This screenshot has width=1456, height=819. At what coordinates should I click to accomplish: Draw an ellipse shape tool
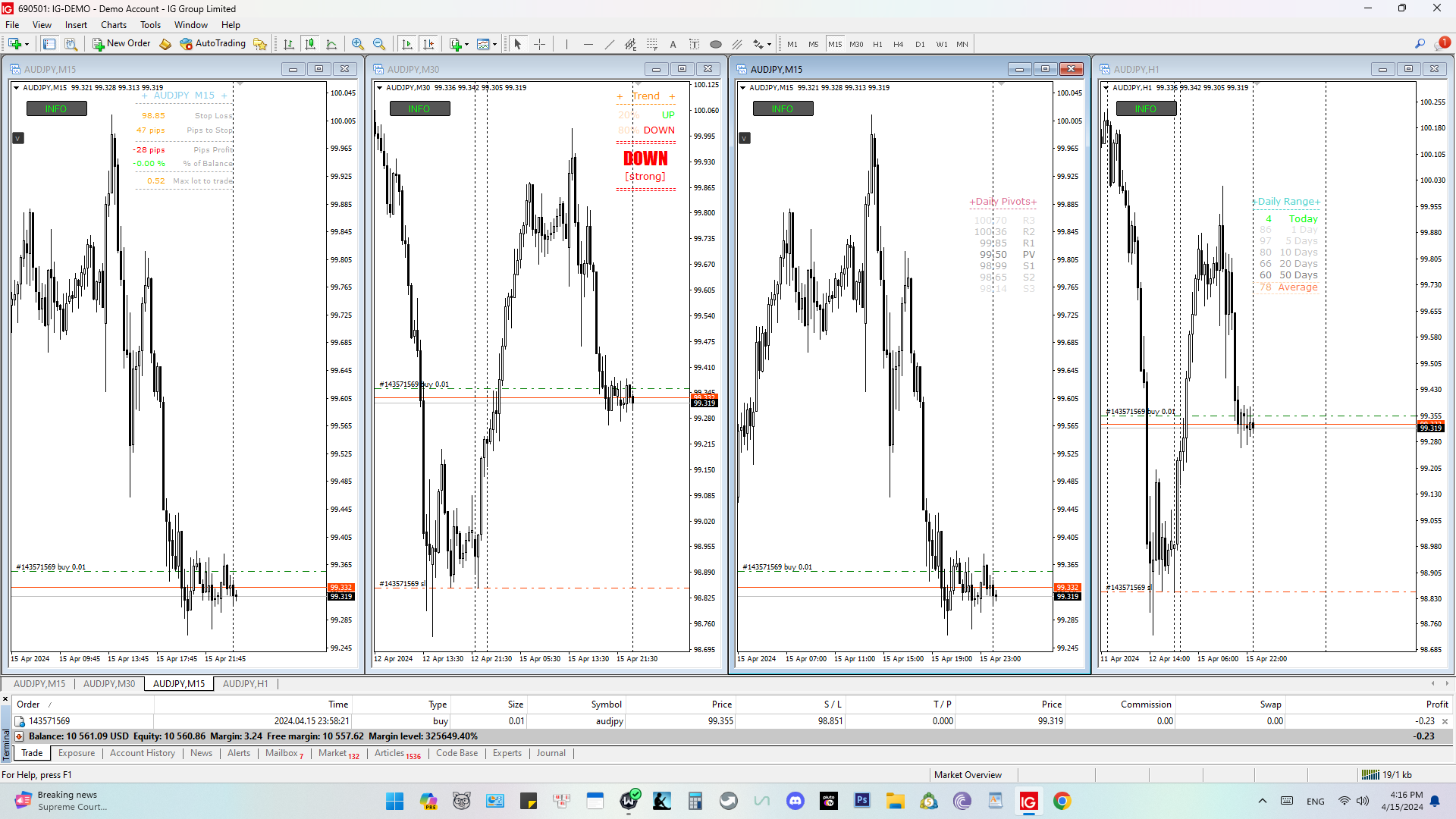(x=715, y=44)
